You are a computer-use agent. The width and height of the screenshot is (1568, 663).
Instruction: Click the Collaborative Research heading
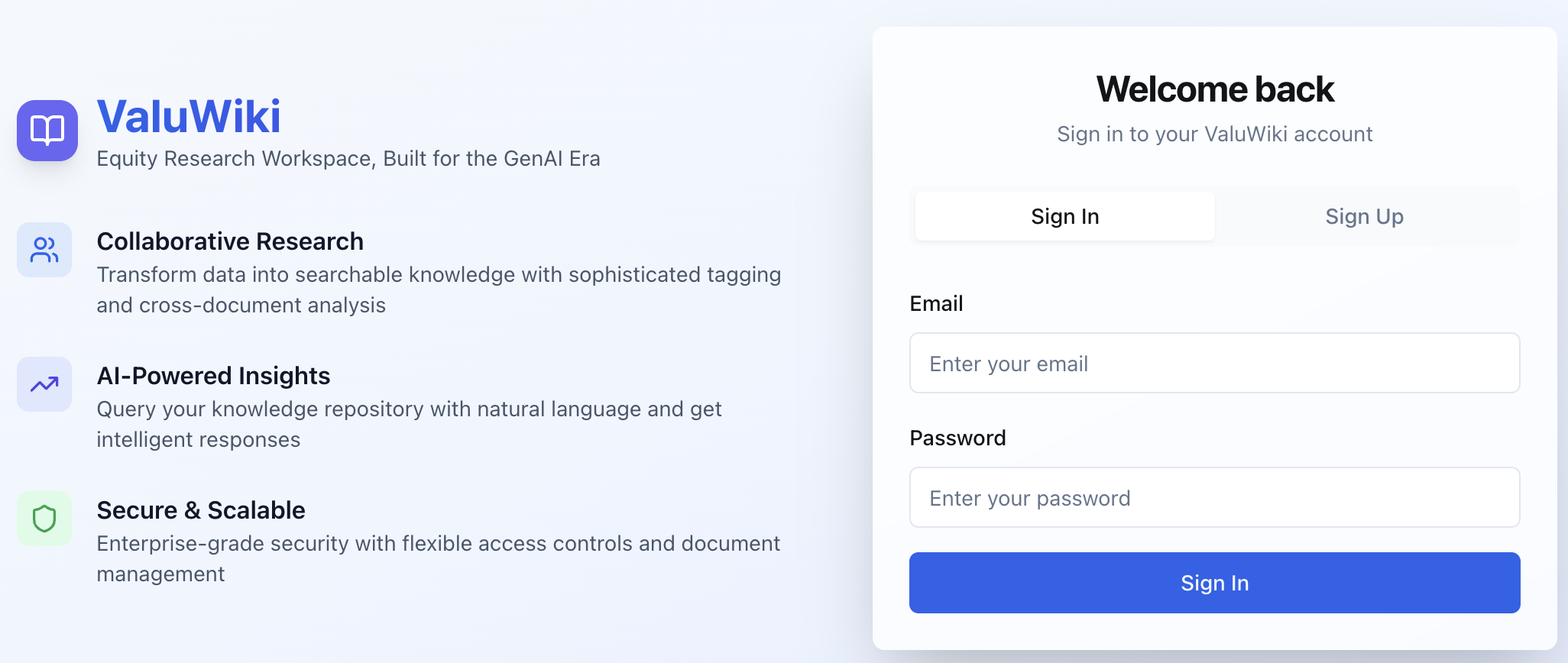230,241
